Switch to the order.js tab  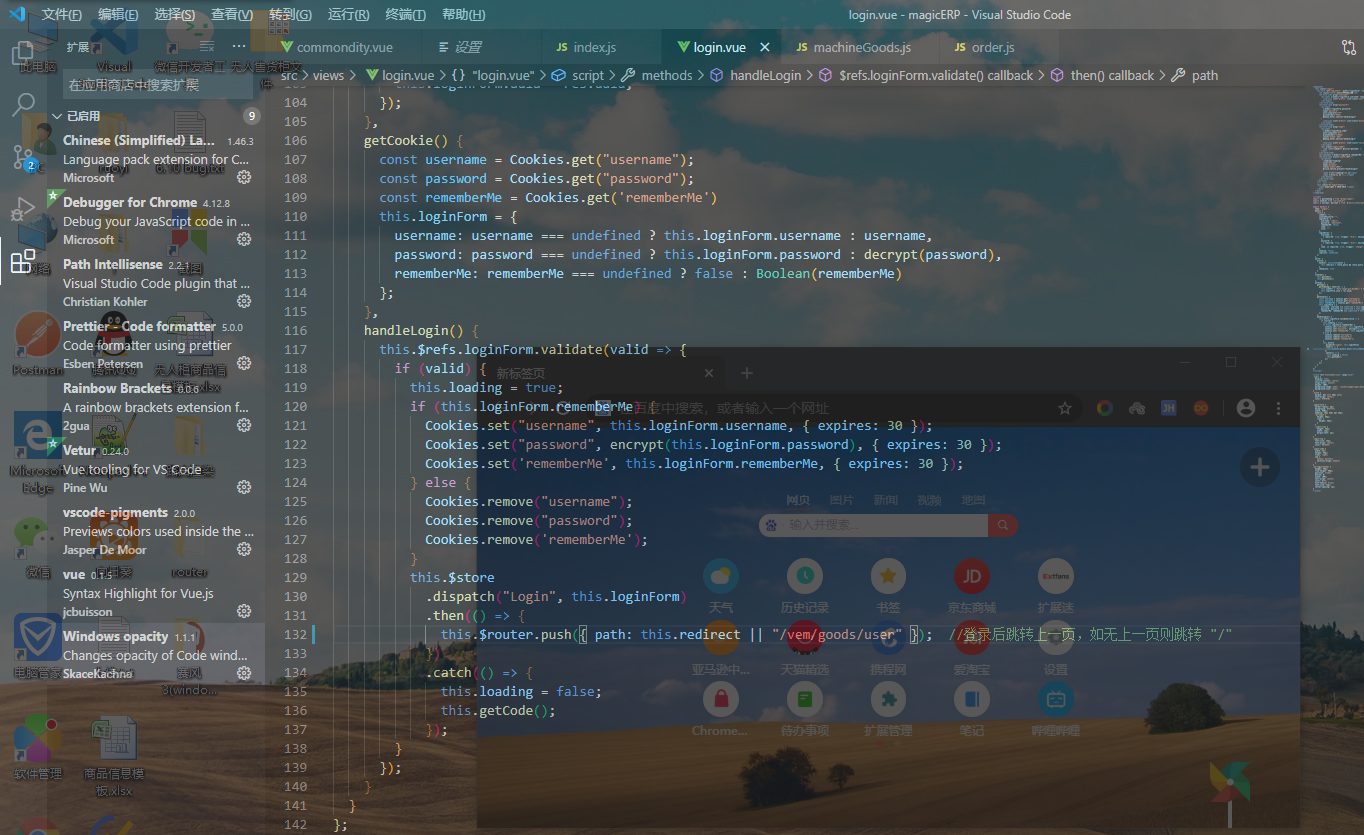click(985, 46)
